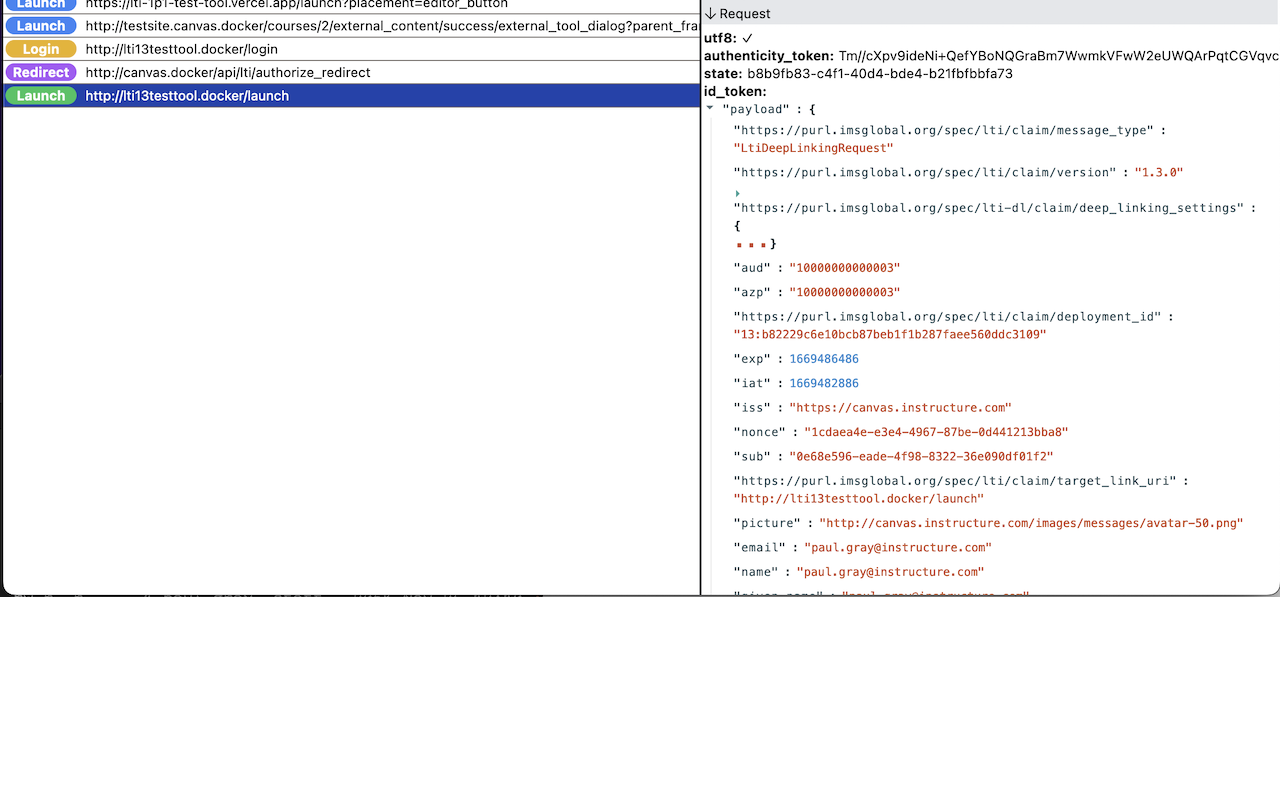Viewport: 1280px width, 800px height.
Task: Click the yellow Login badge
Action: coord(41,49)
